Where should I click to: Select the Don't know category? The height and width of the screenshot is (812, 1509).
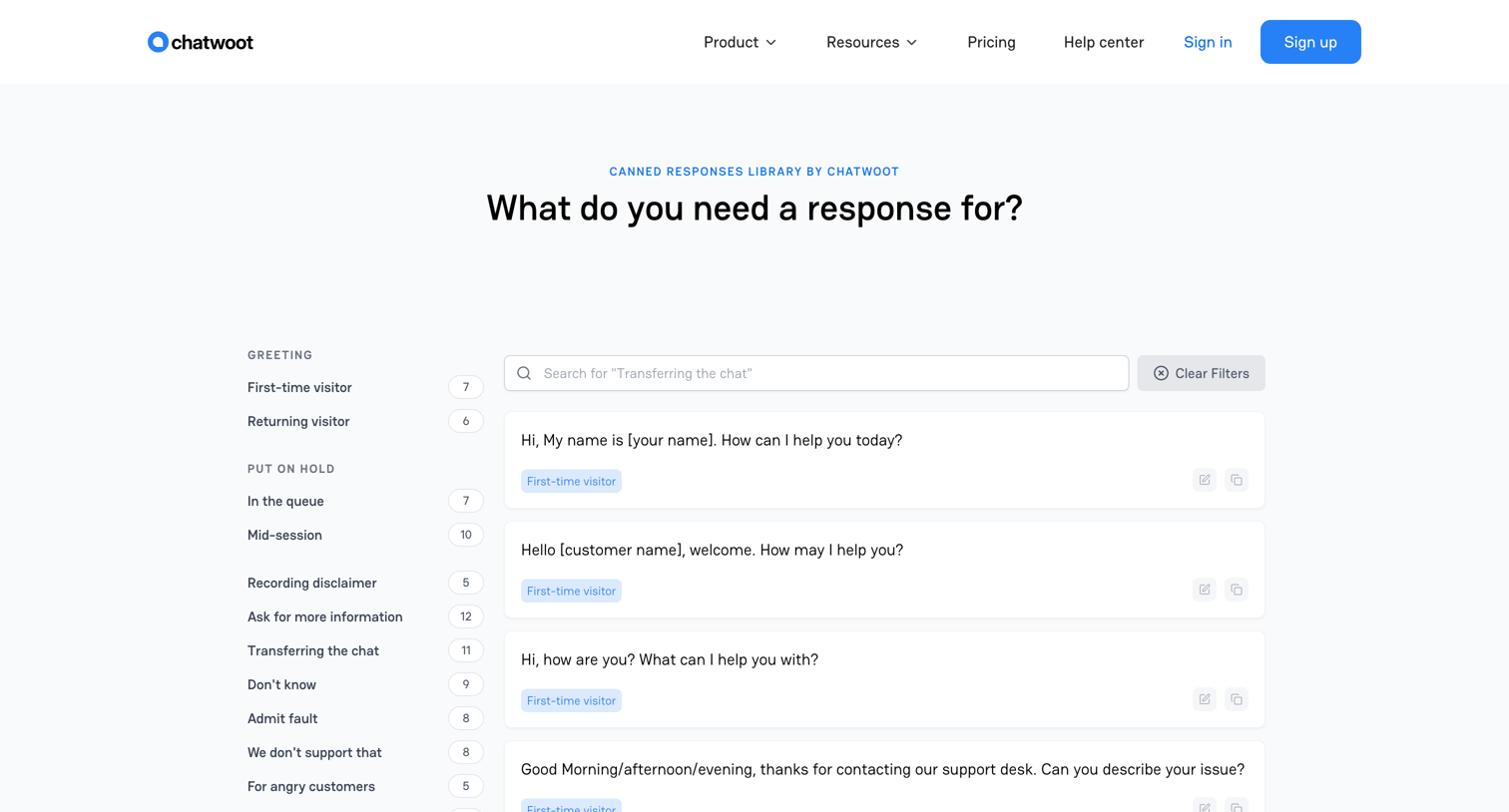(365, 684)
